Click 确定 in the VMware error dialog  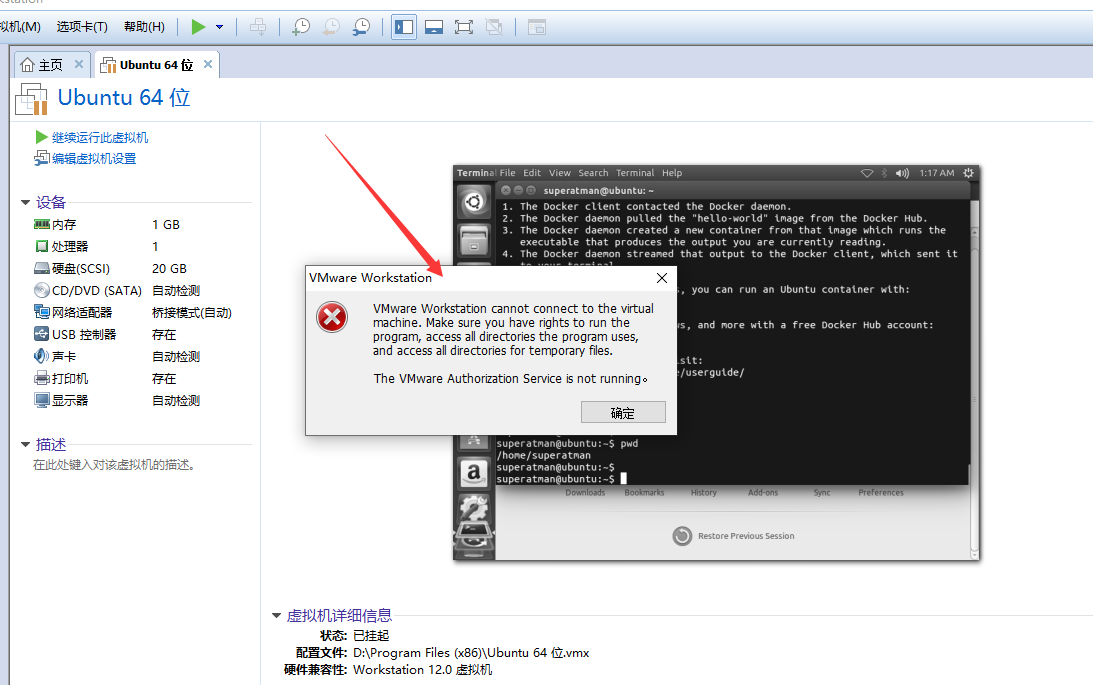click(623, 412)
